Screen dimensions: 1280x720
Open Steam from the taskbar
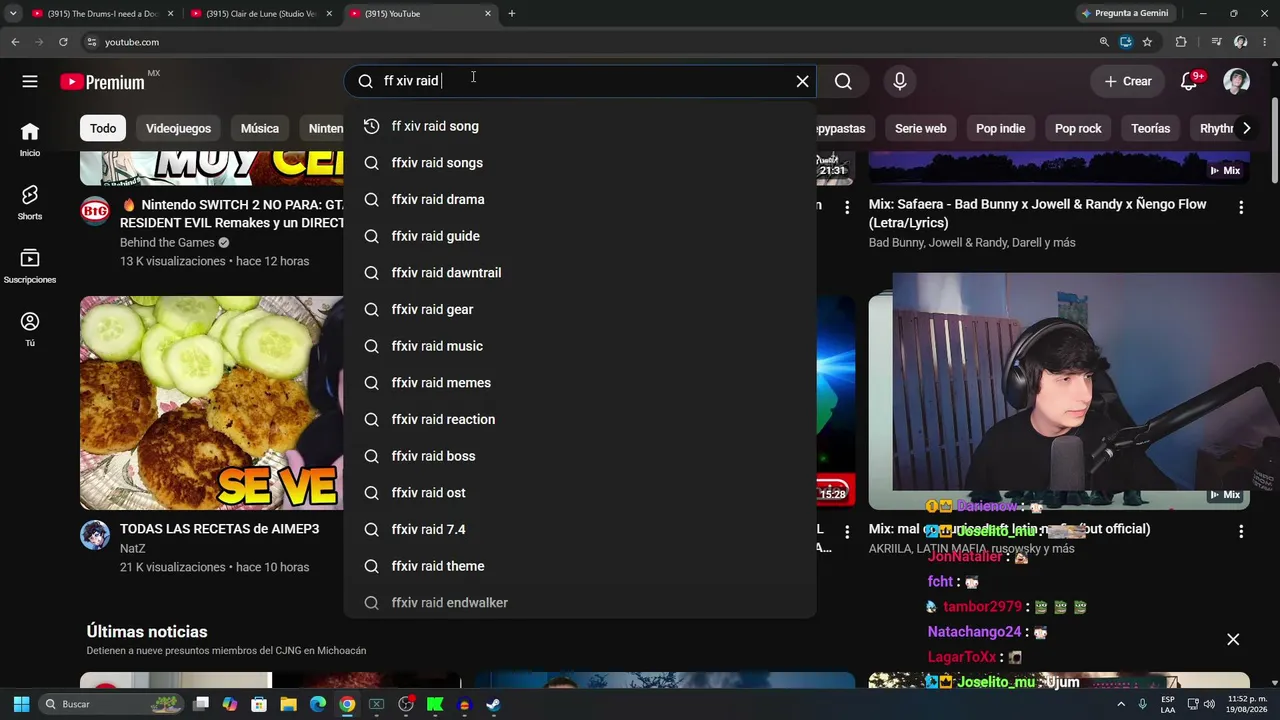[x=493, y=704]
